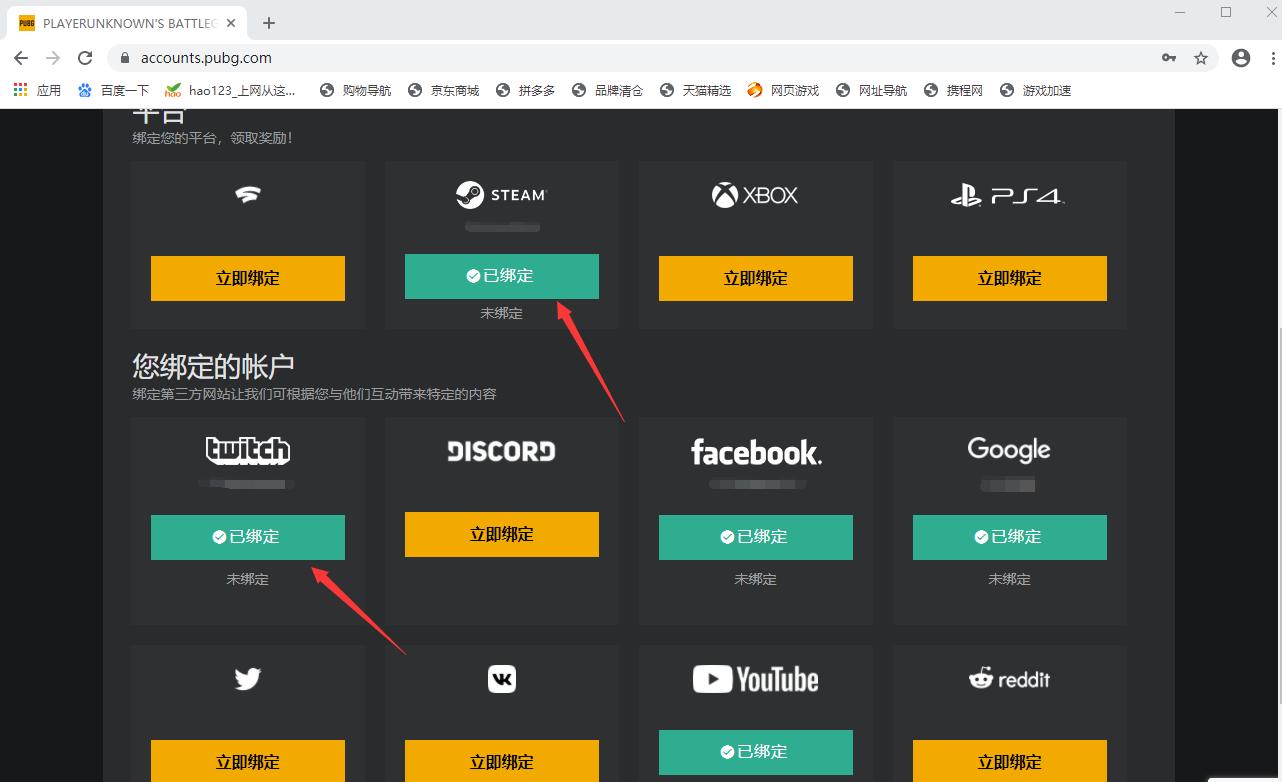Open the 携程网 bookmark
This screenshot has width=1282, height=782.
(953, 90)
